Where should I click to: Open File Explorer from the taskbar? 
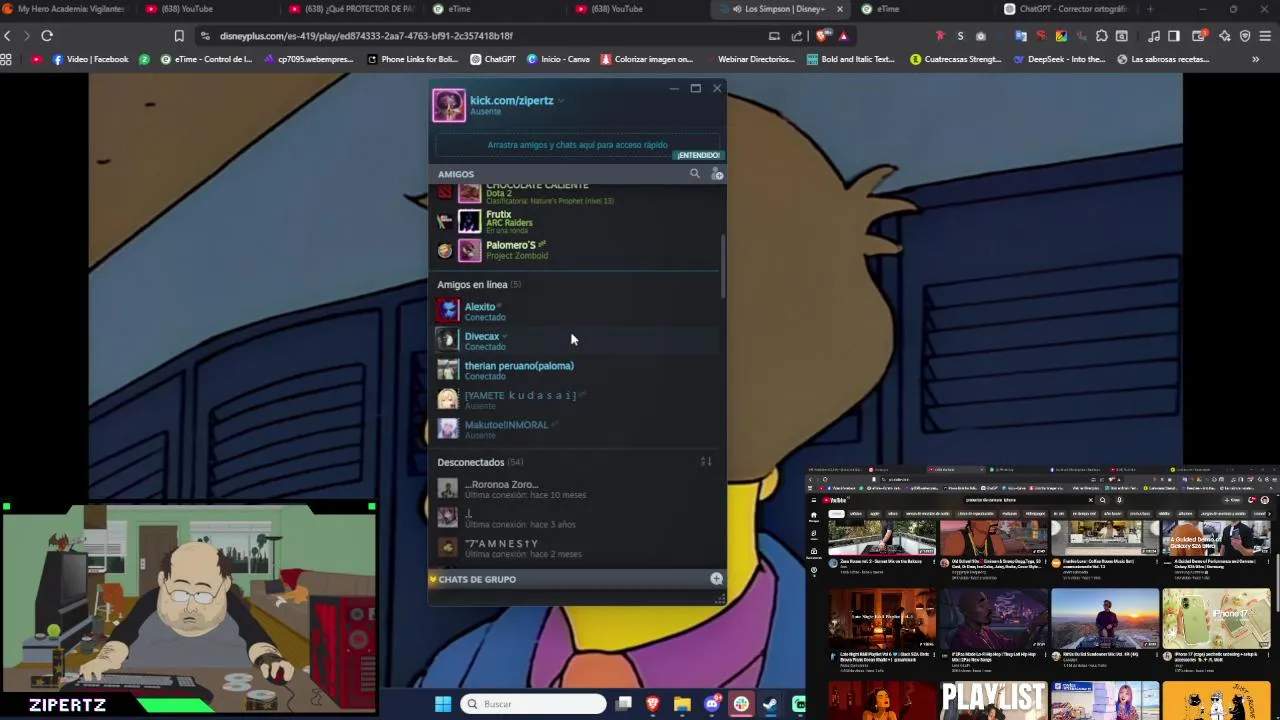[682, 704]
